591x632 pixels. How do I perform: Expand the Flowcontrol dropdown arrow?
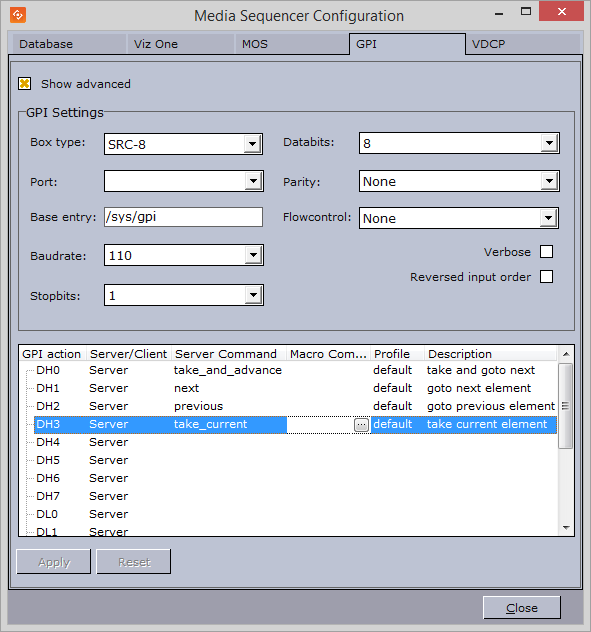tap(548, 218)
